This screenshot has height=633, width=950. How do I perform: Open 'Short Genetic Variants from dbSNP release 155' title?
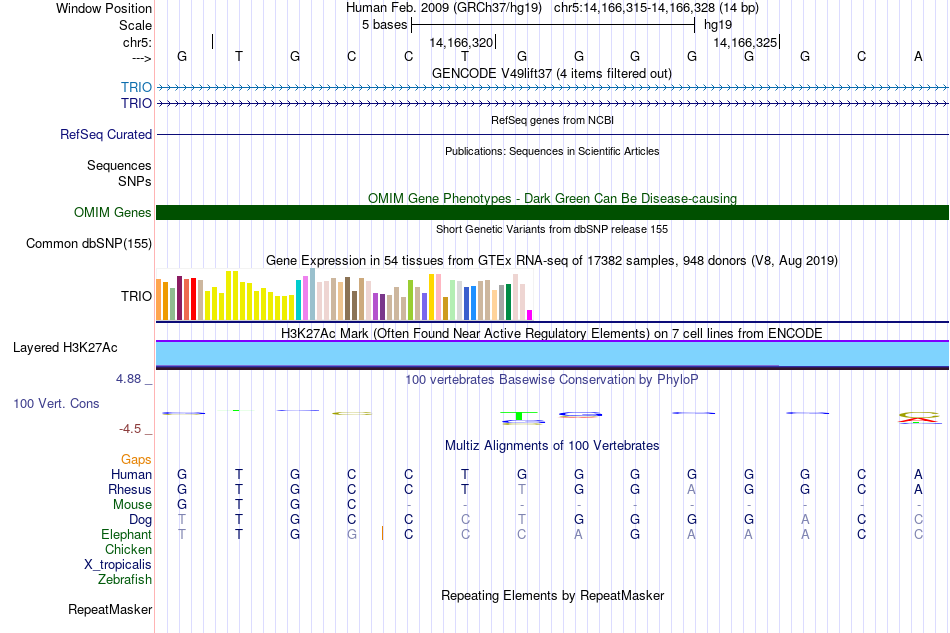click(552, 229)
